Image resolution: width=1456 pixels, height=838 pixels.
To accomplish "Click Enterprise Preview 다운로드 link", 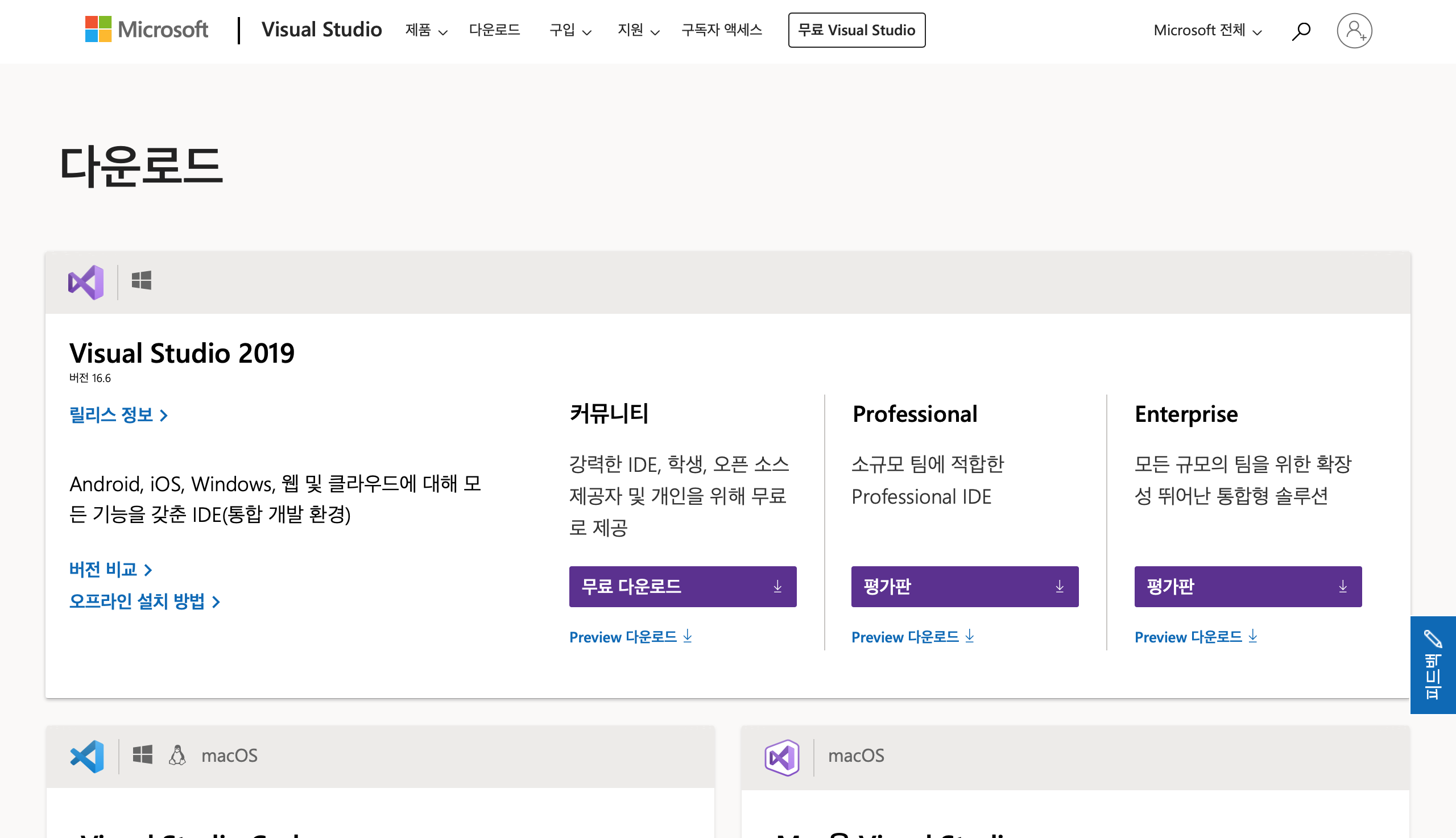I will tap(1195, 637).
